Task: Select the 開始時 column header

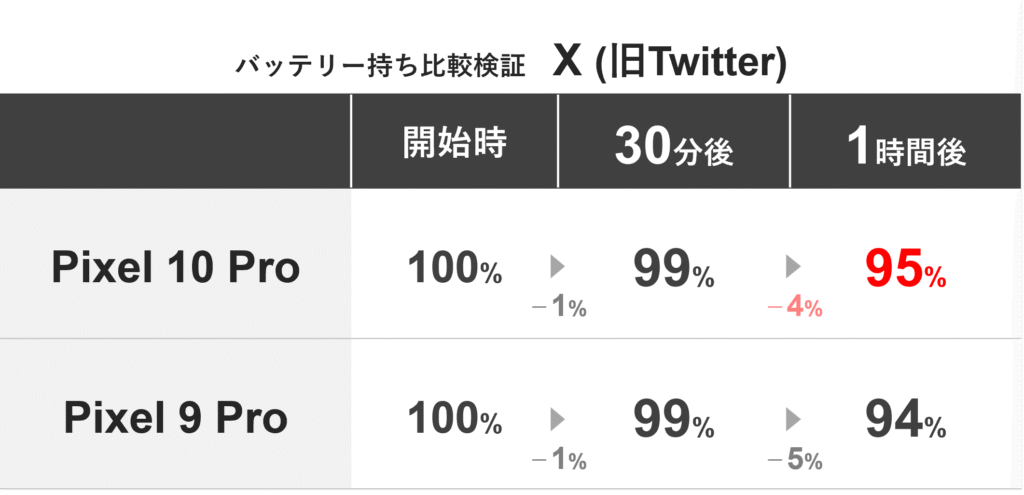Action: coord(455,144)
